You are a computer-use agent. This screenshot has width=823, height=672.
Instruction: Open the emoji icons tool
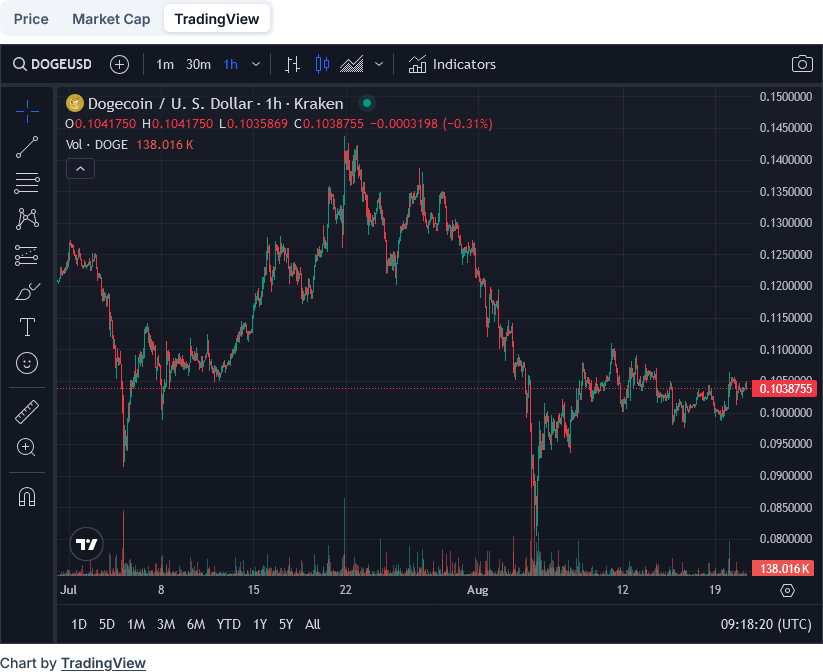[27, 363]
